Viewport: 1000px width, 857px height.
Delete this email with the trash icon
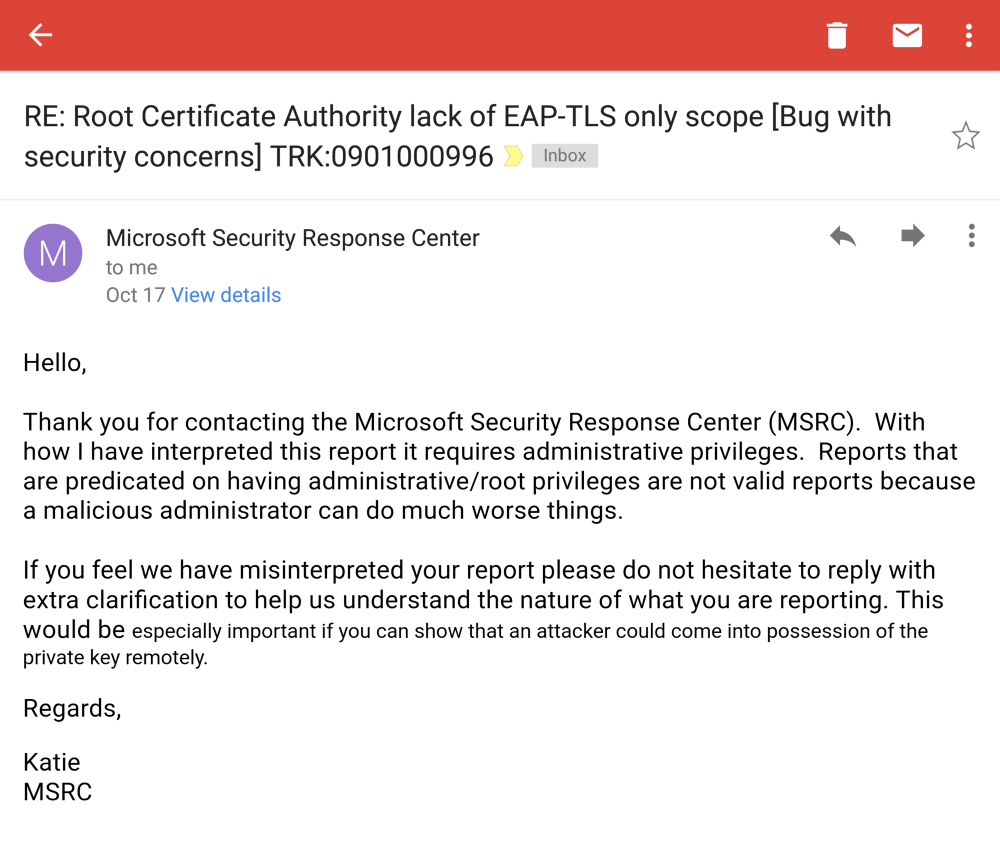click(837, 36)
